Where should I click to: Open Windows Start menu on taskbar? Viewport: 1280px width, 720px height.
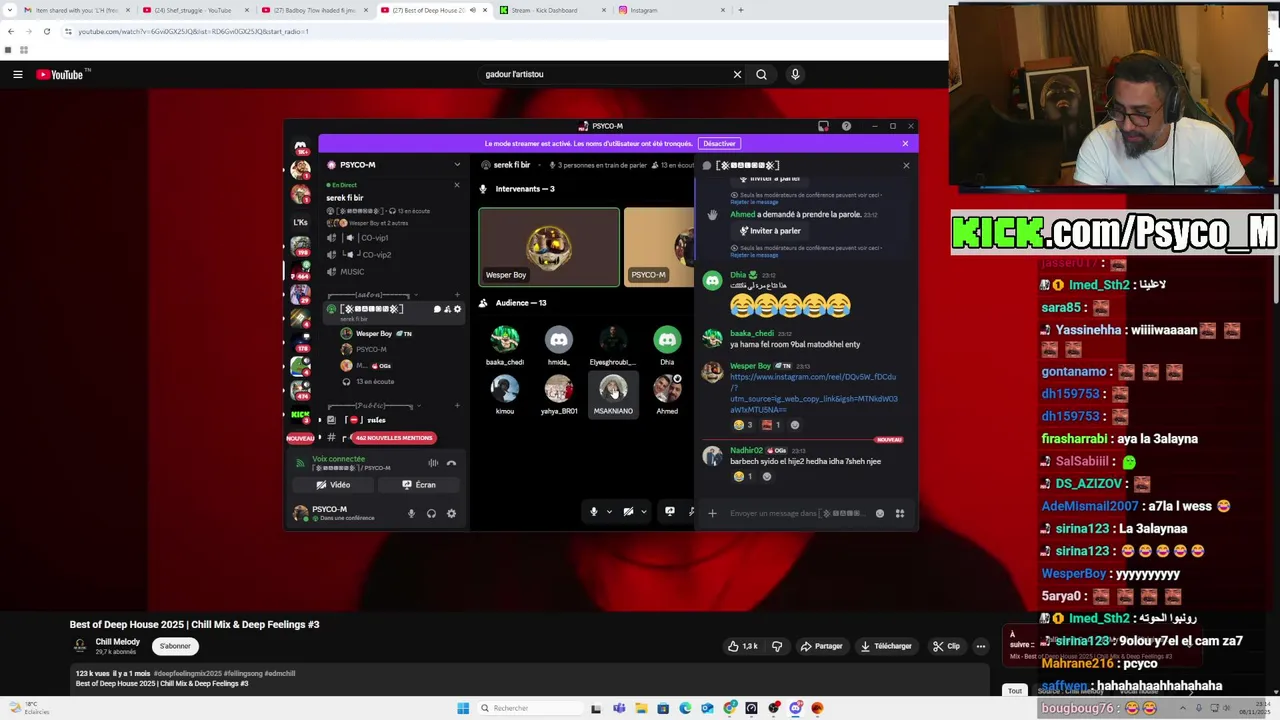click(463, 708)
